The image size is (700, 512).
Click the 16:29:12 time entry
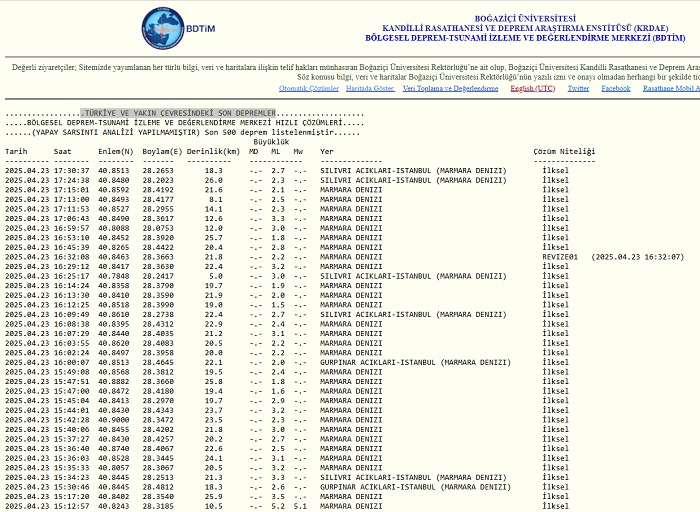71,266
